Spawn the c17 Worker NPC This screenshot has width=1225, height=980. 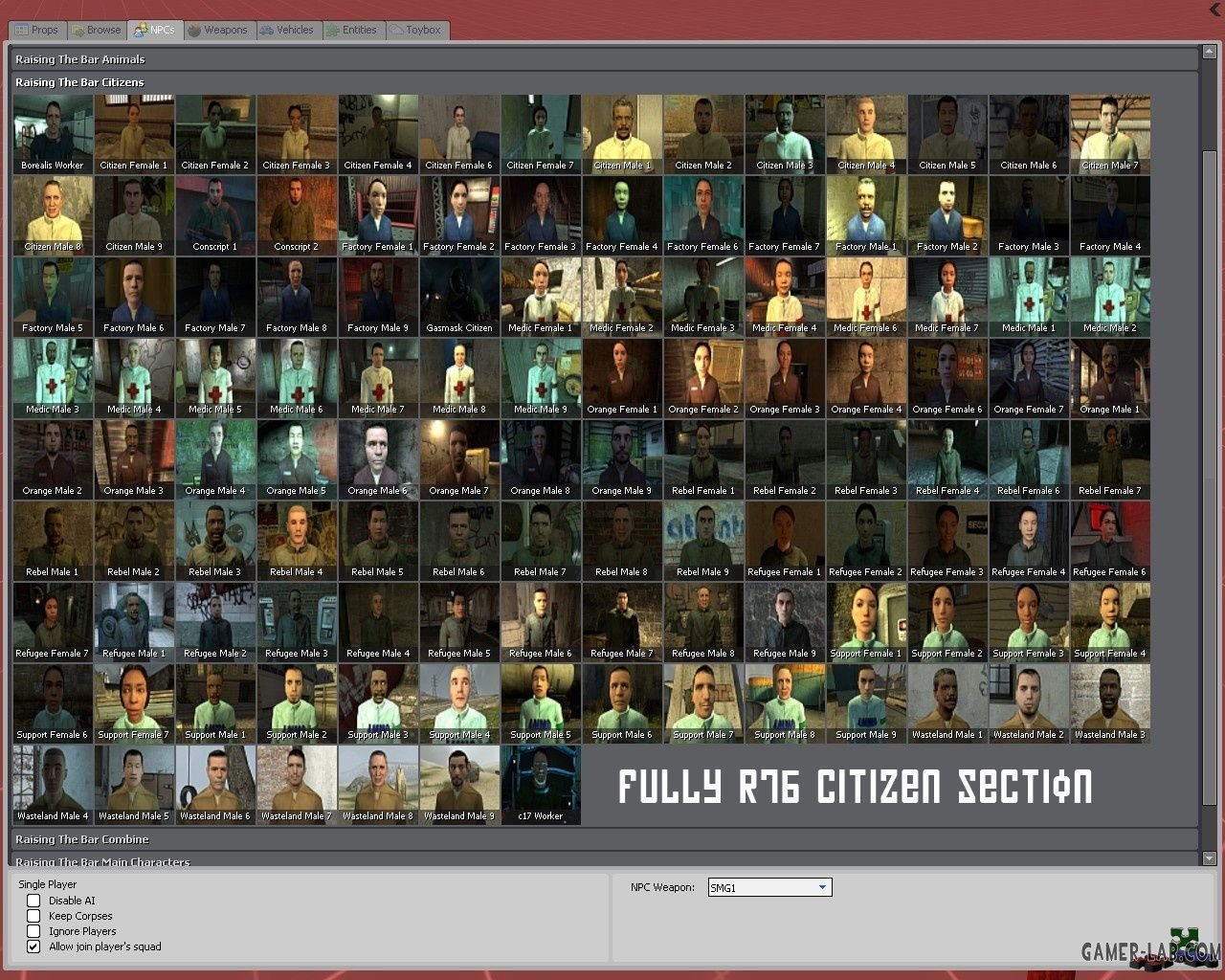541,785
